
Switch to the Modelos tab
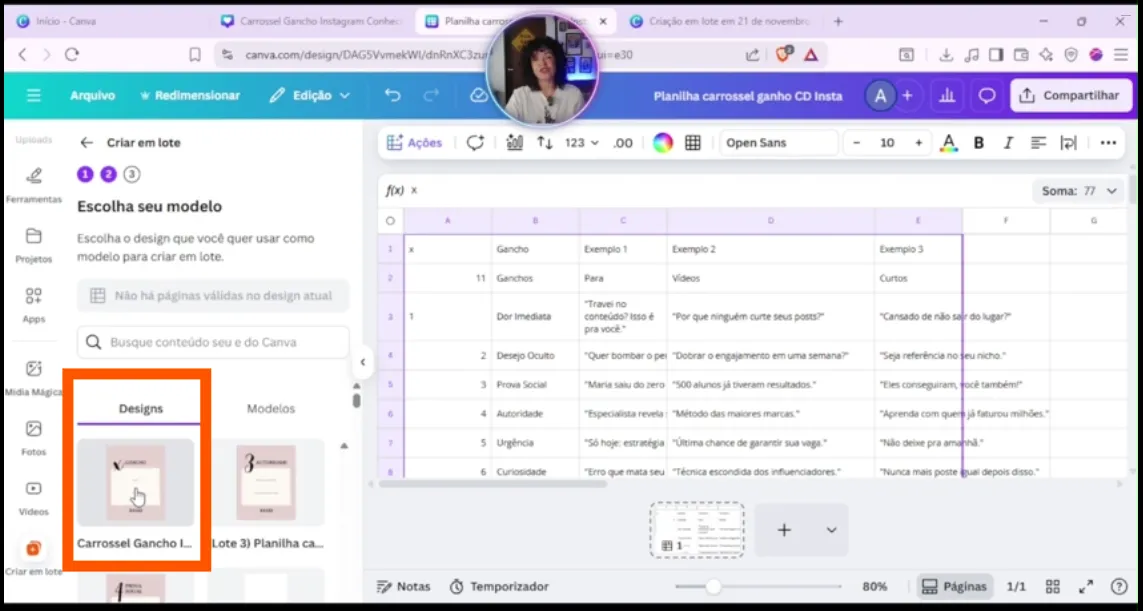[271, 408]
